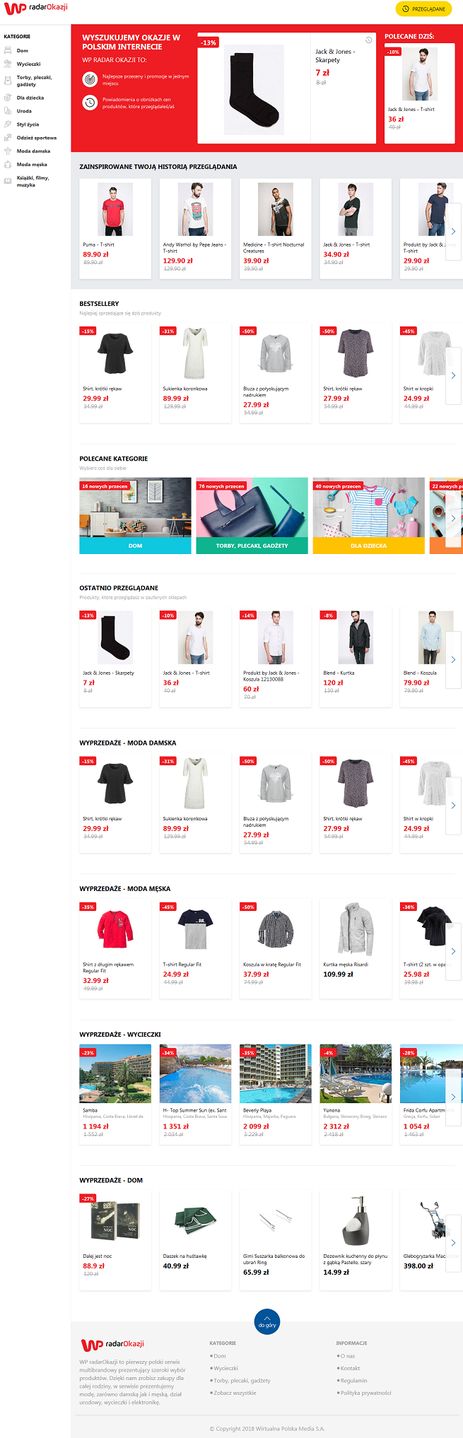Screen dimensions: 463x1438
Task: Open Regulamin link in footer
Action: point(352,1380)
